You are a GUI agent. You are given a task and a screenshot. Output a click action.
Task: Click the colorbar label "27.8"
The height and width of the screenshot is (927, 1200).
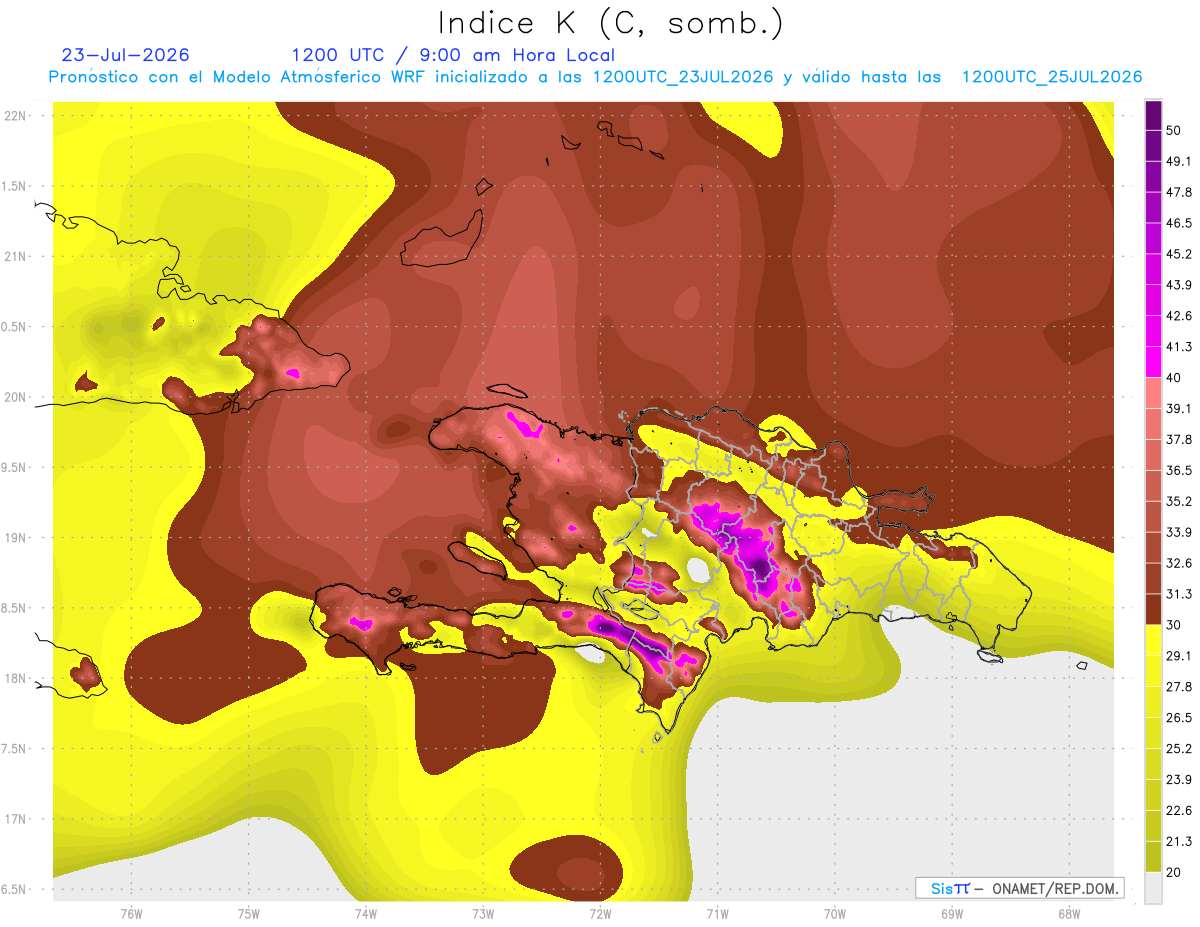pyautogui.click(x=1179, y=687)
